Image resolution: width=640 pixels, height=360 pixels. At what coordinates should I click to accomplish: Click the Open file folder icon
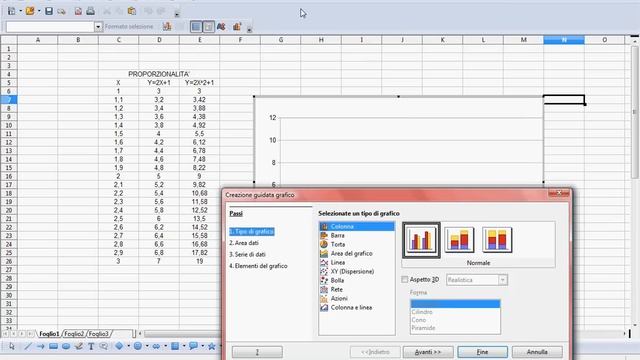click(30, 11)
